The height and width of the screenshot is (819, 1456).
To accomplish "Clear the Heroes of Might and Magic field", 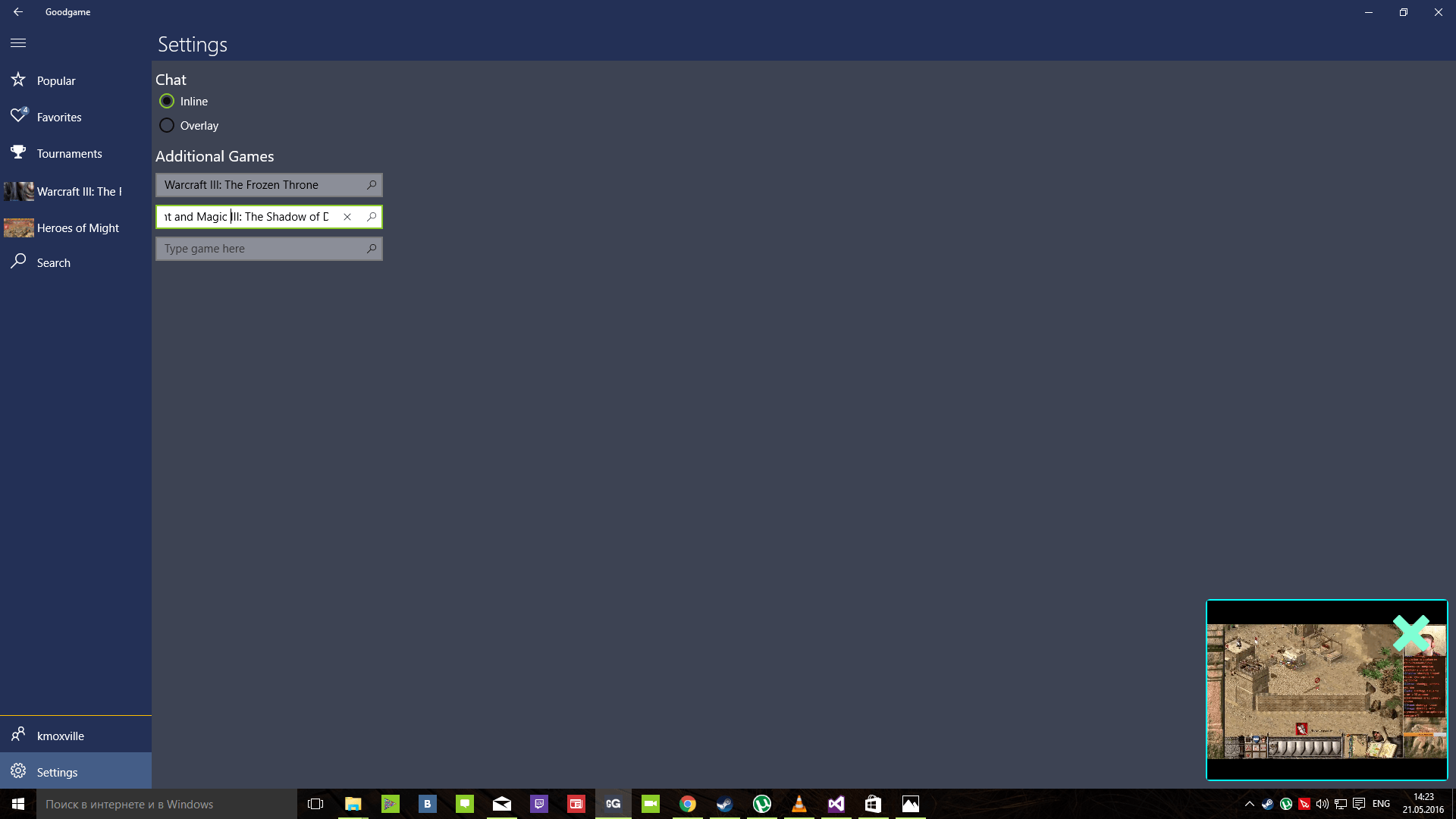I will (x=347, y=217).
